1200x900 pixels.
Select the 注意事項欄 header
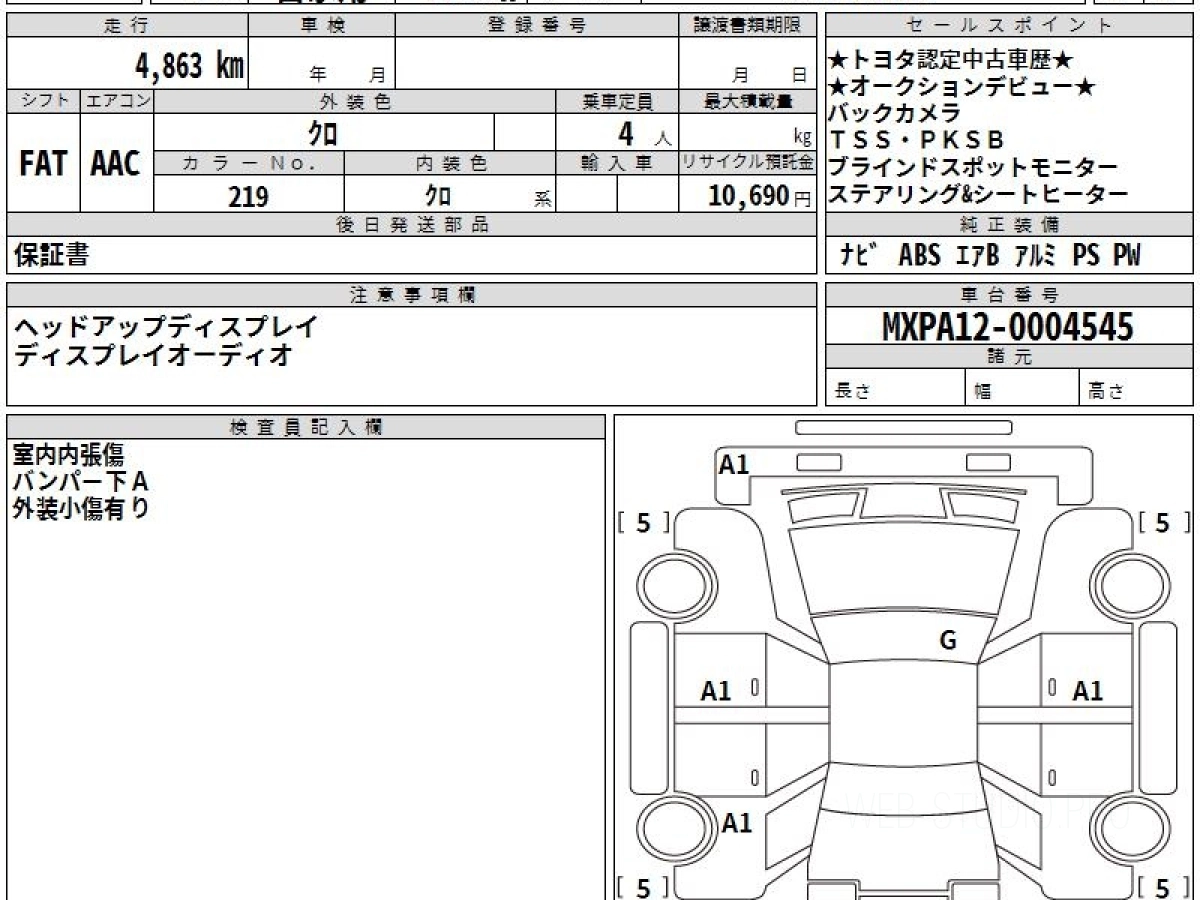coord(411,295)
